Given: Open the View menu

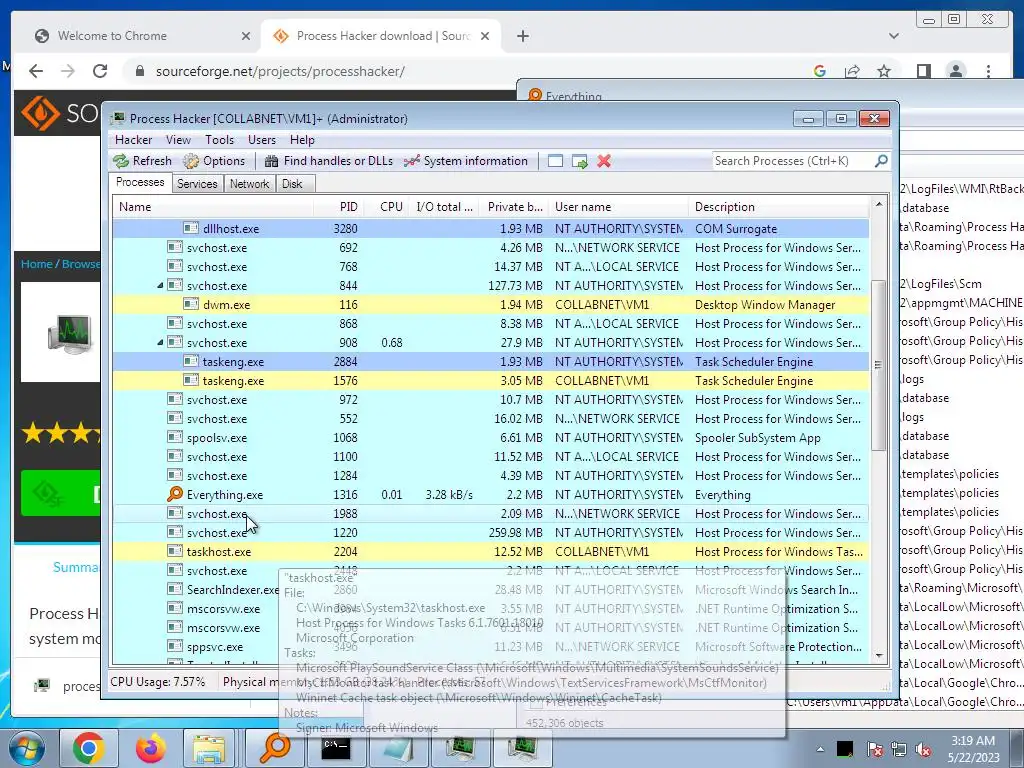Looking at the screenshot, I should click(178, 140).
